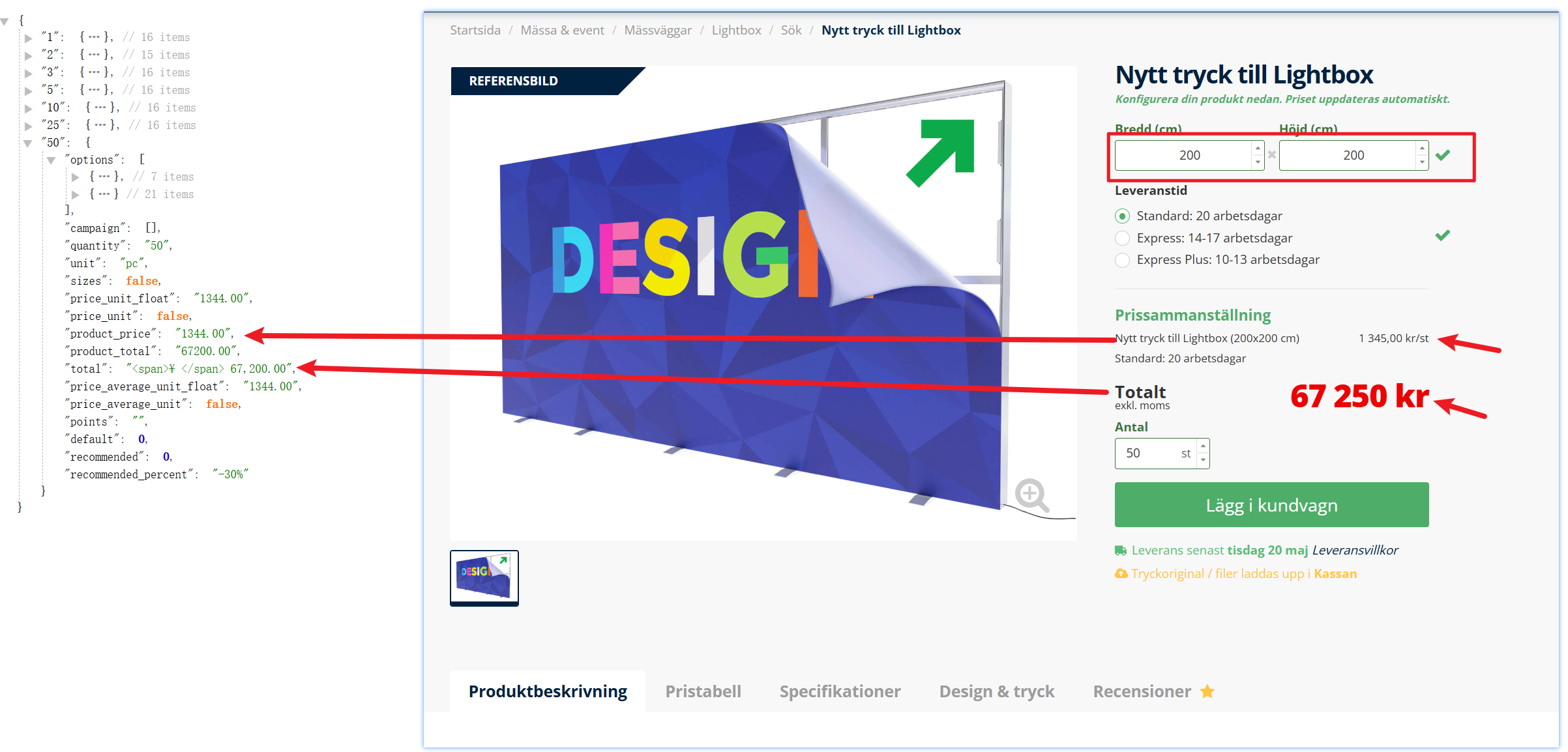Increase Bredd value with up stepper arrow
The image size is (1568, 752).
click(1258, 149)
